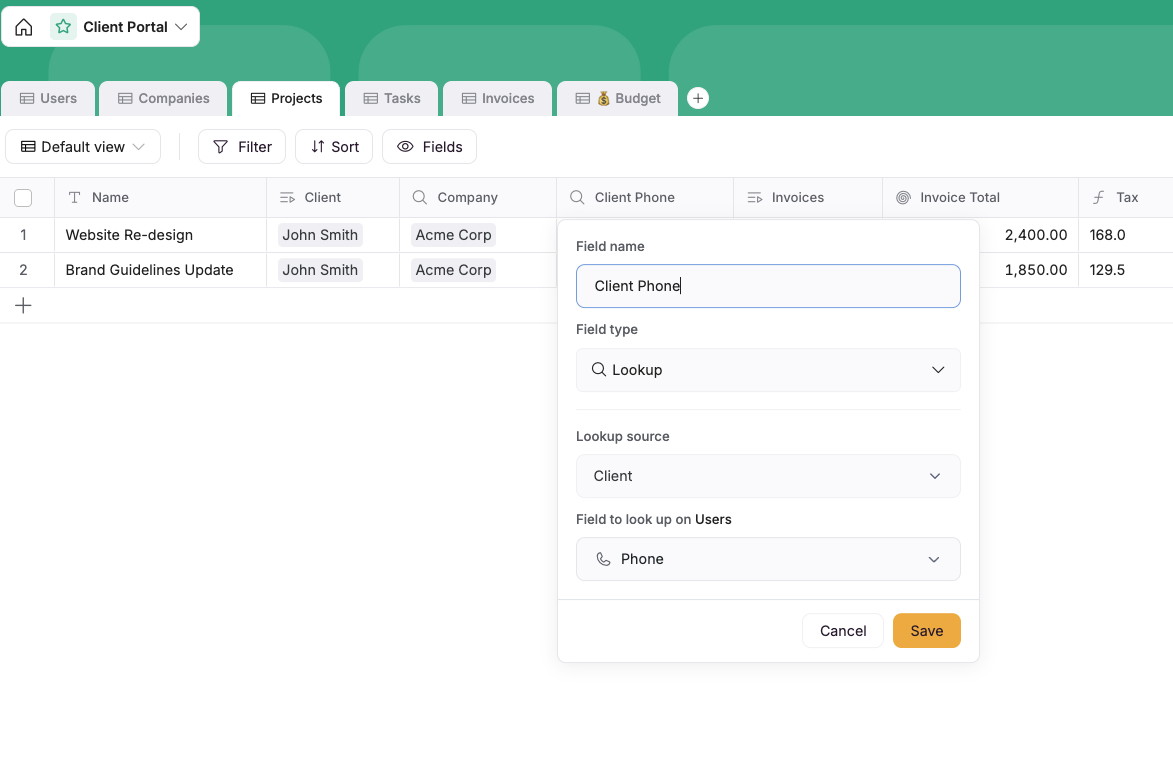The image size is (1173, 779).
Task: Go to the home icon
Action: point(24,27)
